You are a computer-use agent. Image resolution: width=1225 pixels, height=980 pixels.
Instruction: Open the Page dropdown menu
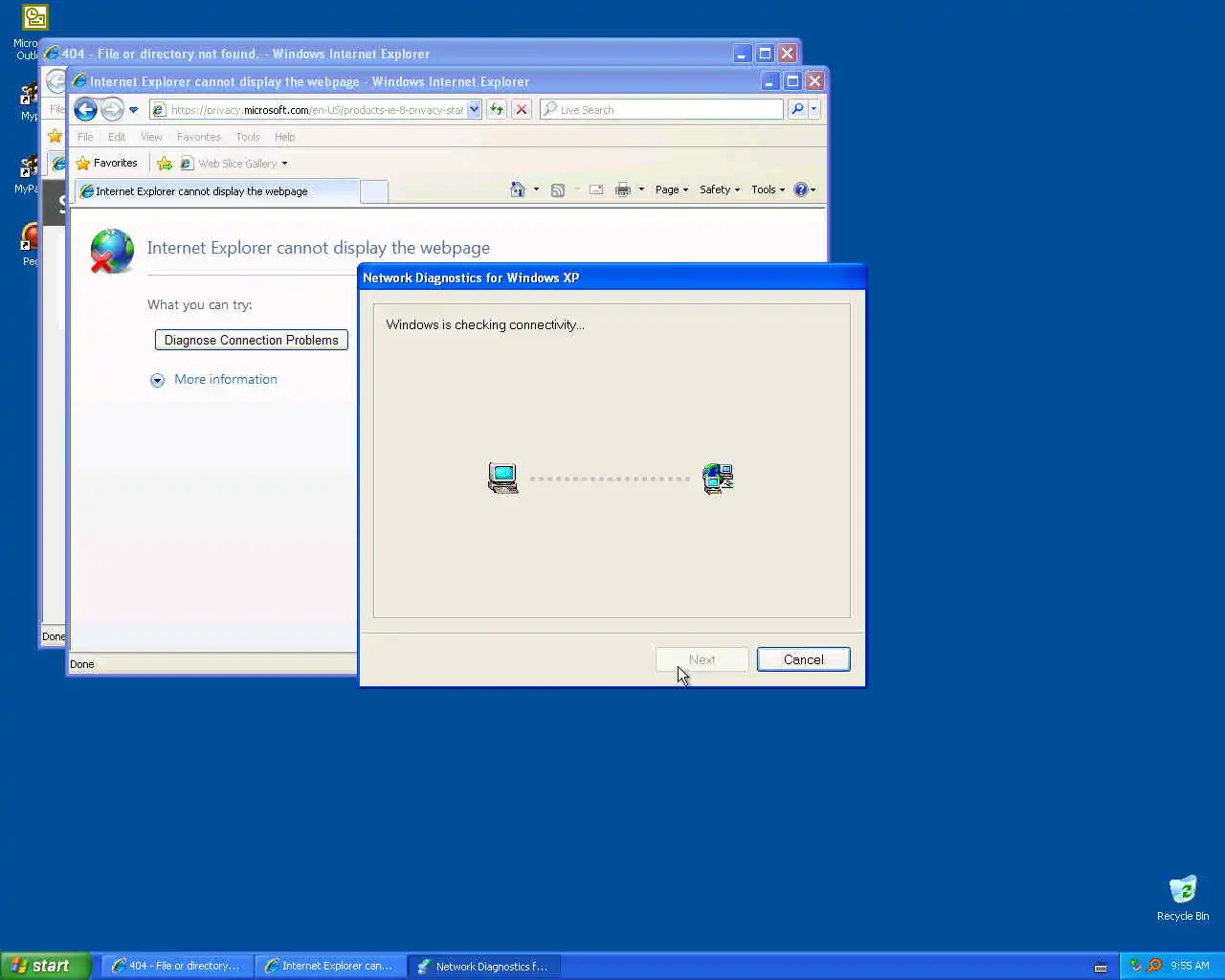[672, 189]
